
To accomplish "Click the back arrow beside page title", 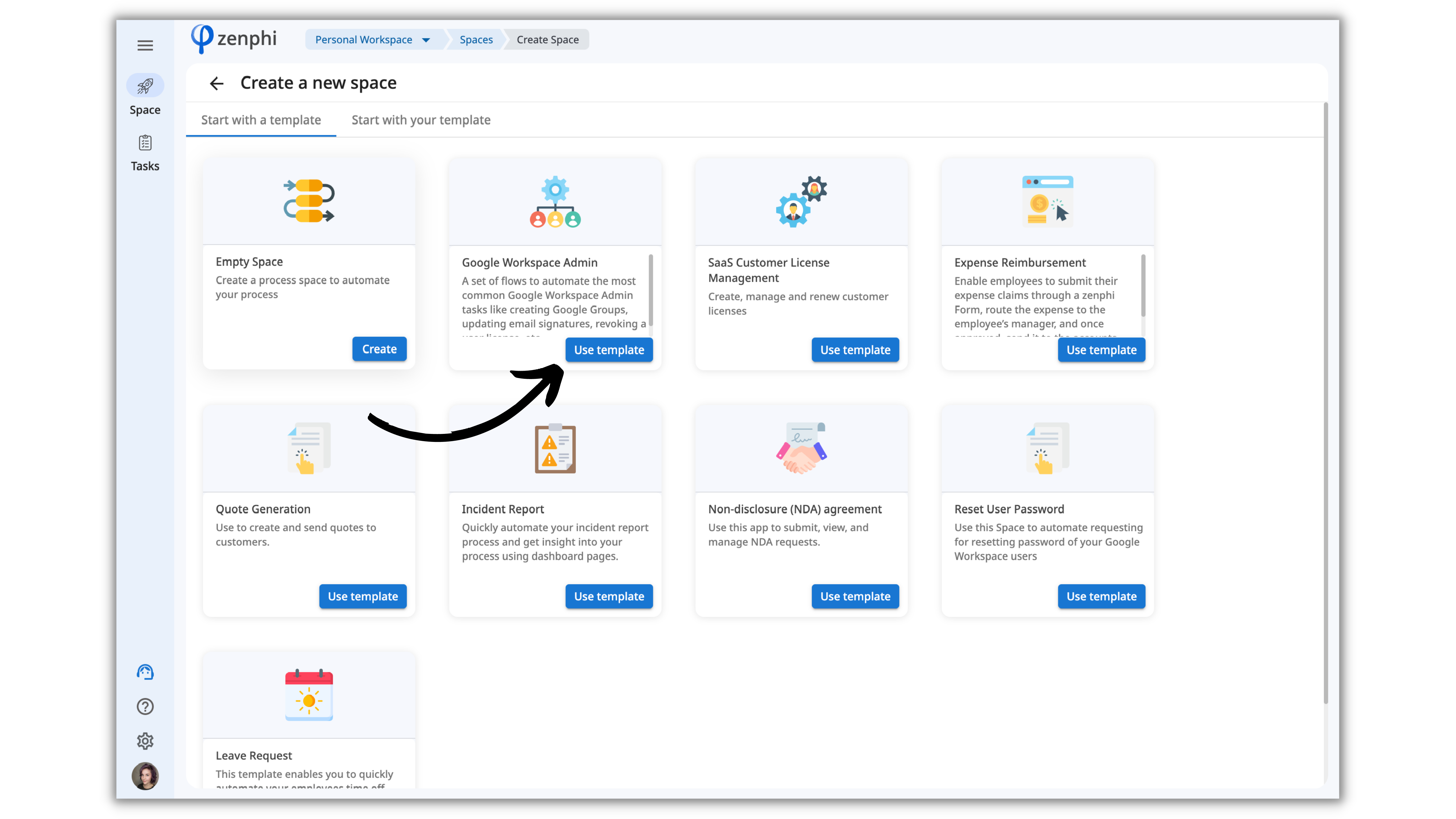I will pyautogui.click(x=216, y=84).
